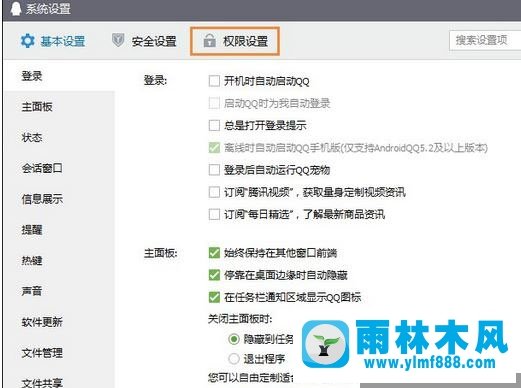Select 状态 in the left sidebar

(32, 137)
